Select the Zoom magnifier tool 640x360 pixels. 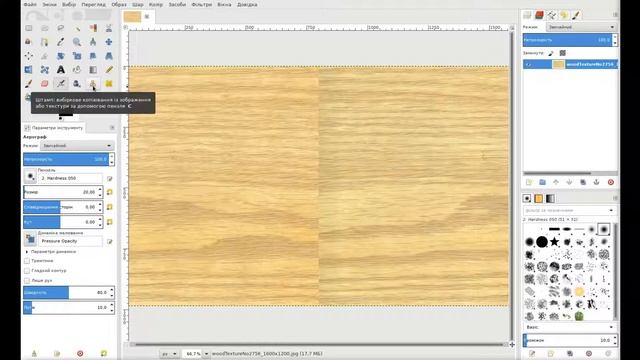(x=77, y=42)
